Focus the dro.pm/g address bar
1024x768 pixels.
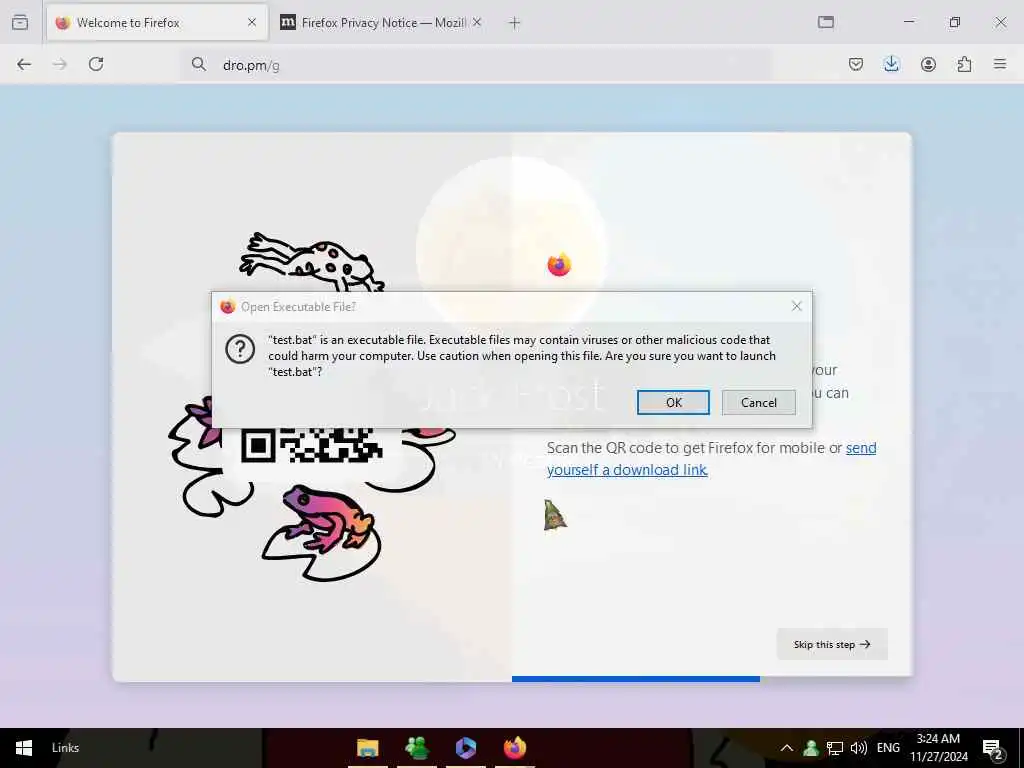click(x=475, y=65)
